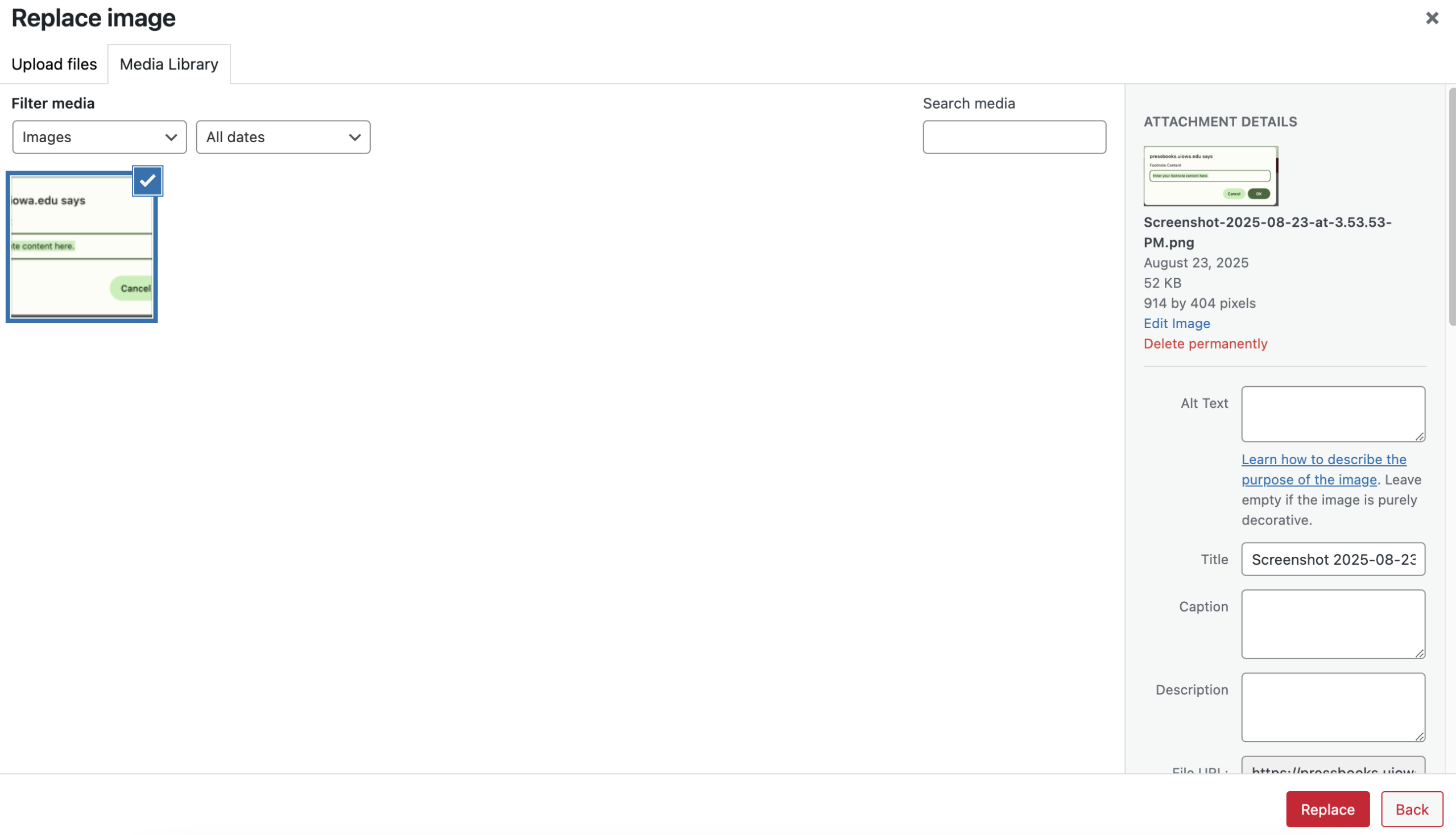Expand the All dates filter dropdown
The width and height of the screenshot is (1456, 835).
click(x=283, y=137)
